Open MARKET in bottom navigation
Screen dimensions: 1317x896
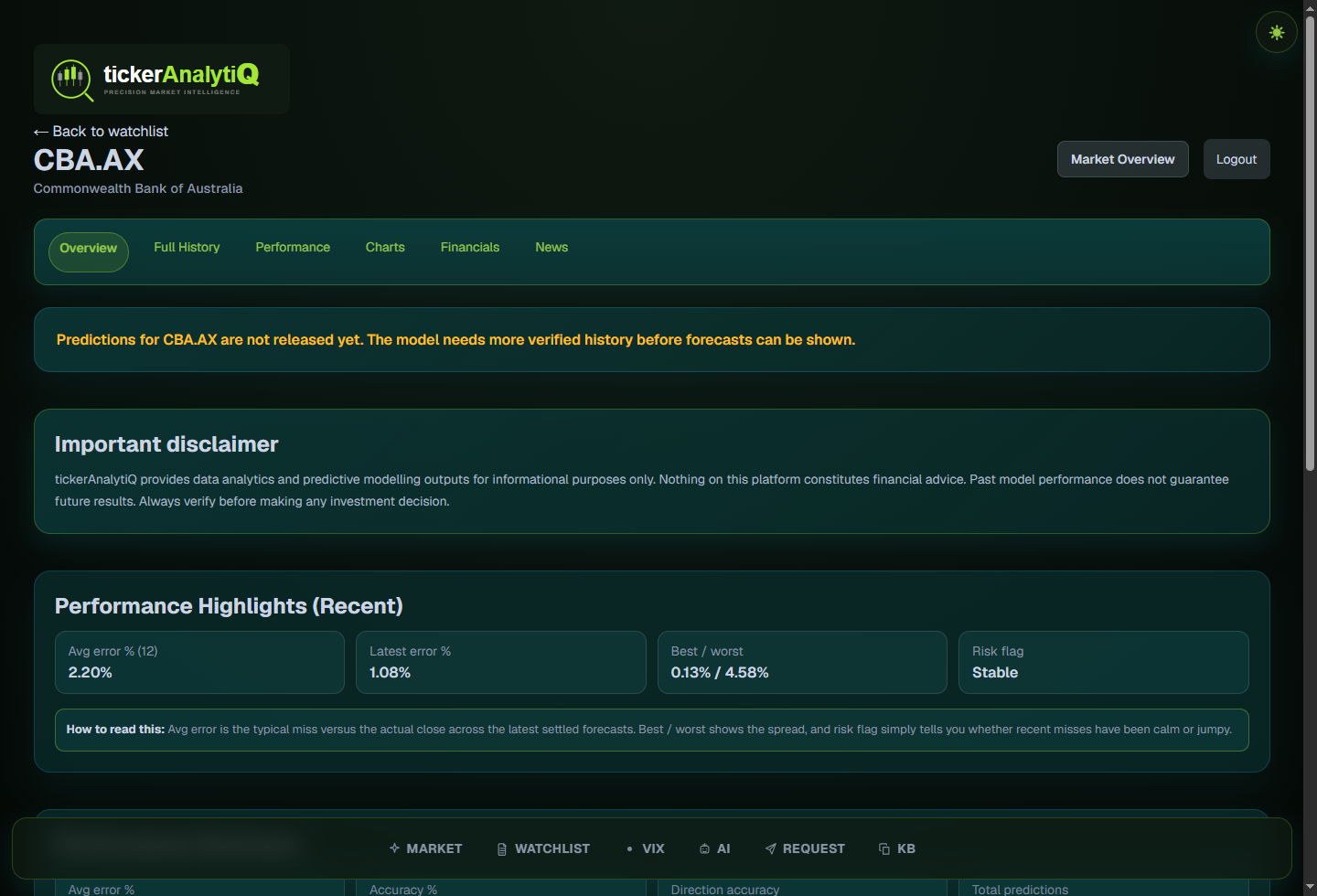tap(425, 848)
